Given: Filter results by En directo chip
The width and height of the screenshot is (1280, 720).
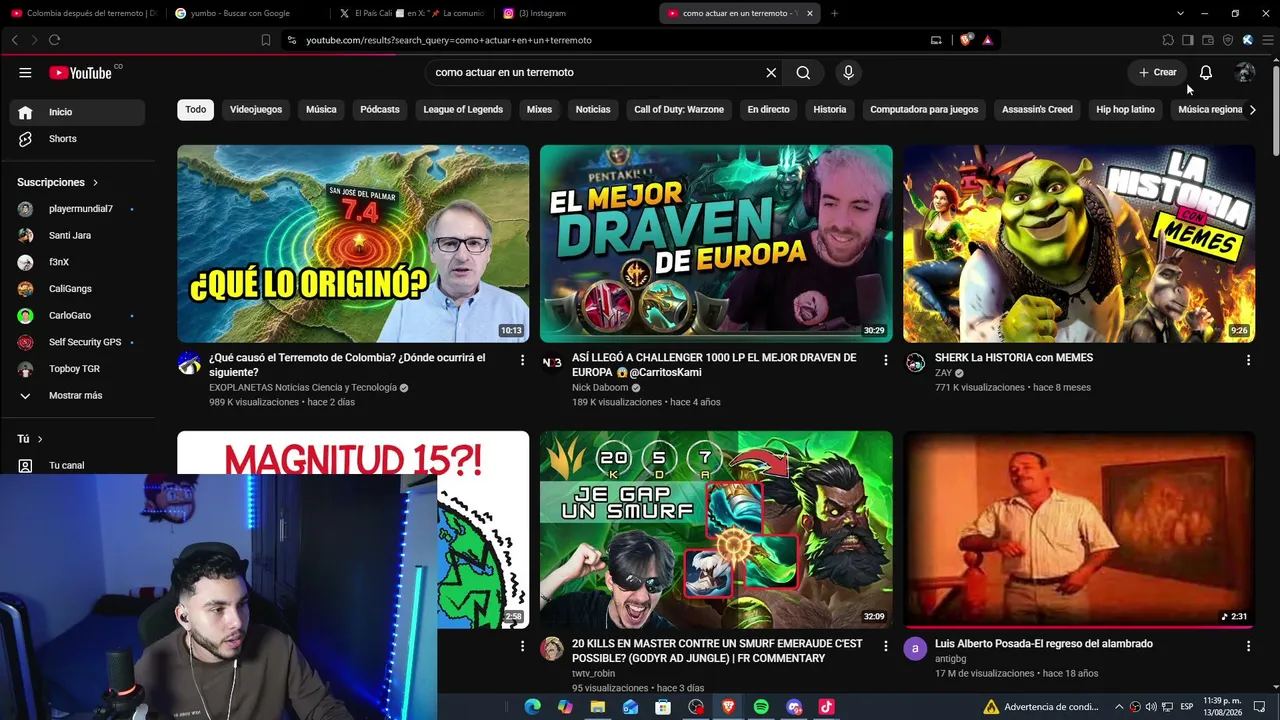Looking at the screenshot, I should tap(768, 109).
